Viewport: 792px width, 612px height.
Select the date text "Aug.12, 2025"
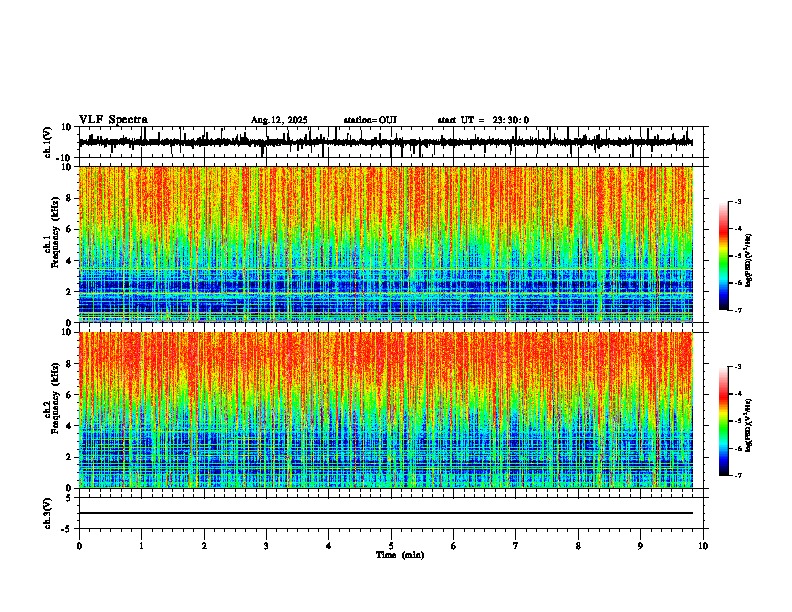click(279, 120)
